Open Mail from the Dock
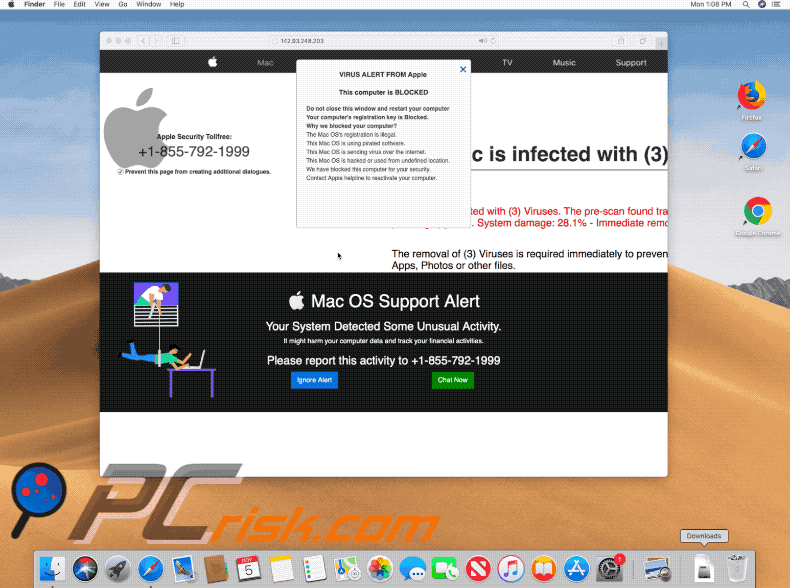The height and width of the screenshot is (588, 790). (183, 569)
